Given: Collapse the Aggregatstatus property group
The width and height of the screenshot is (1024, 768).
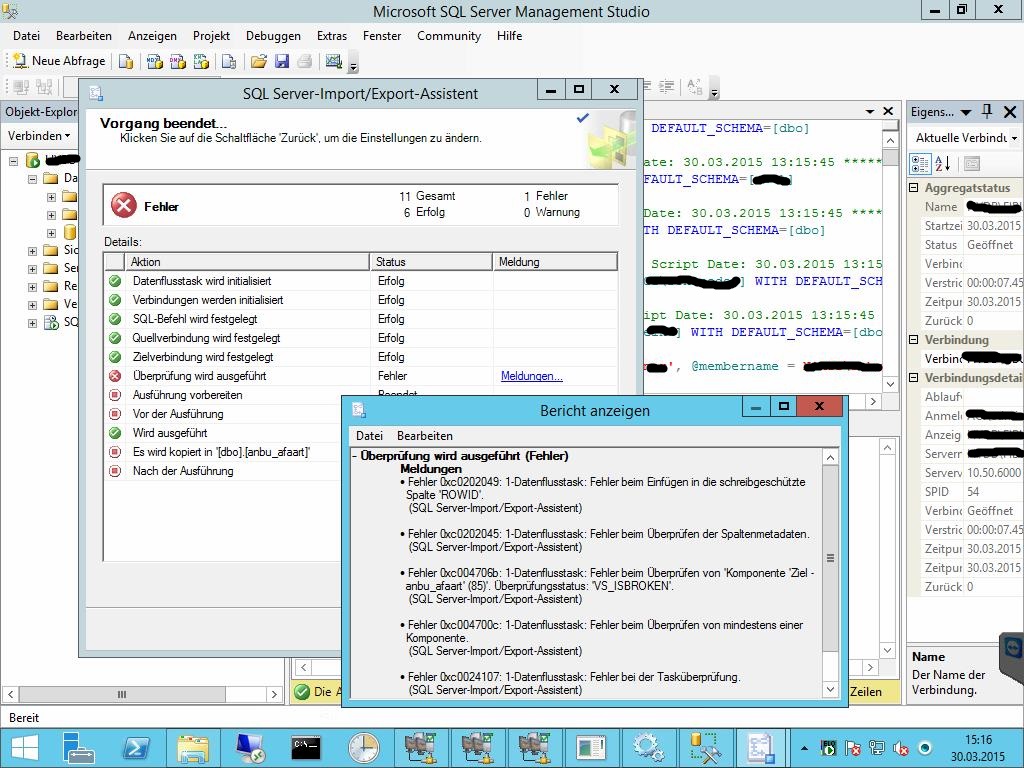Looking at the screenshot, I should click(x=914, y=188).
